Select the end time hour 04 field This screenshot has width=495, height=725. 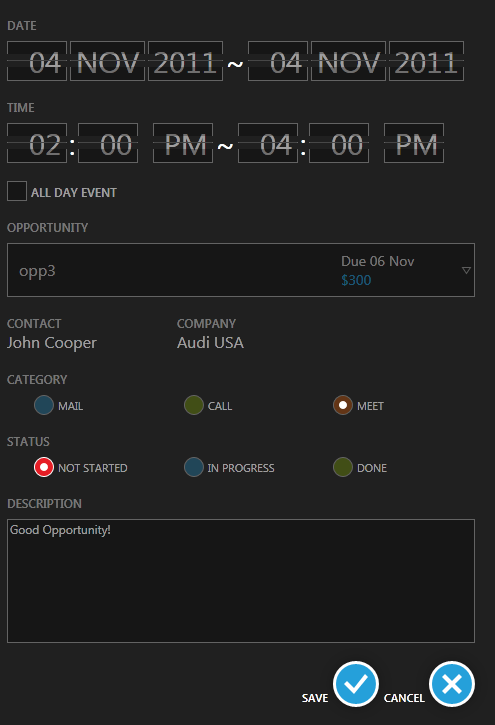(268, 143)
